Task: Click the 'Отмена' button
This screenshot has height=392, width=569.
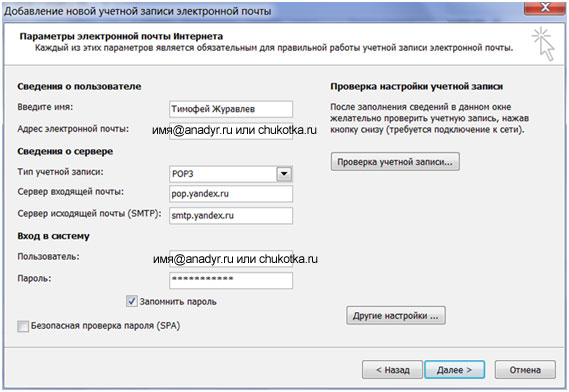Action: pyautogui.click(x=525, y=370)
